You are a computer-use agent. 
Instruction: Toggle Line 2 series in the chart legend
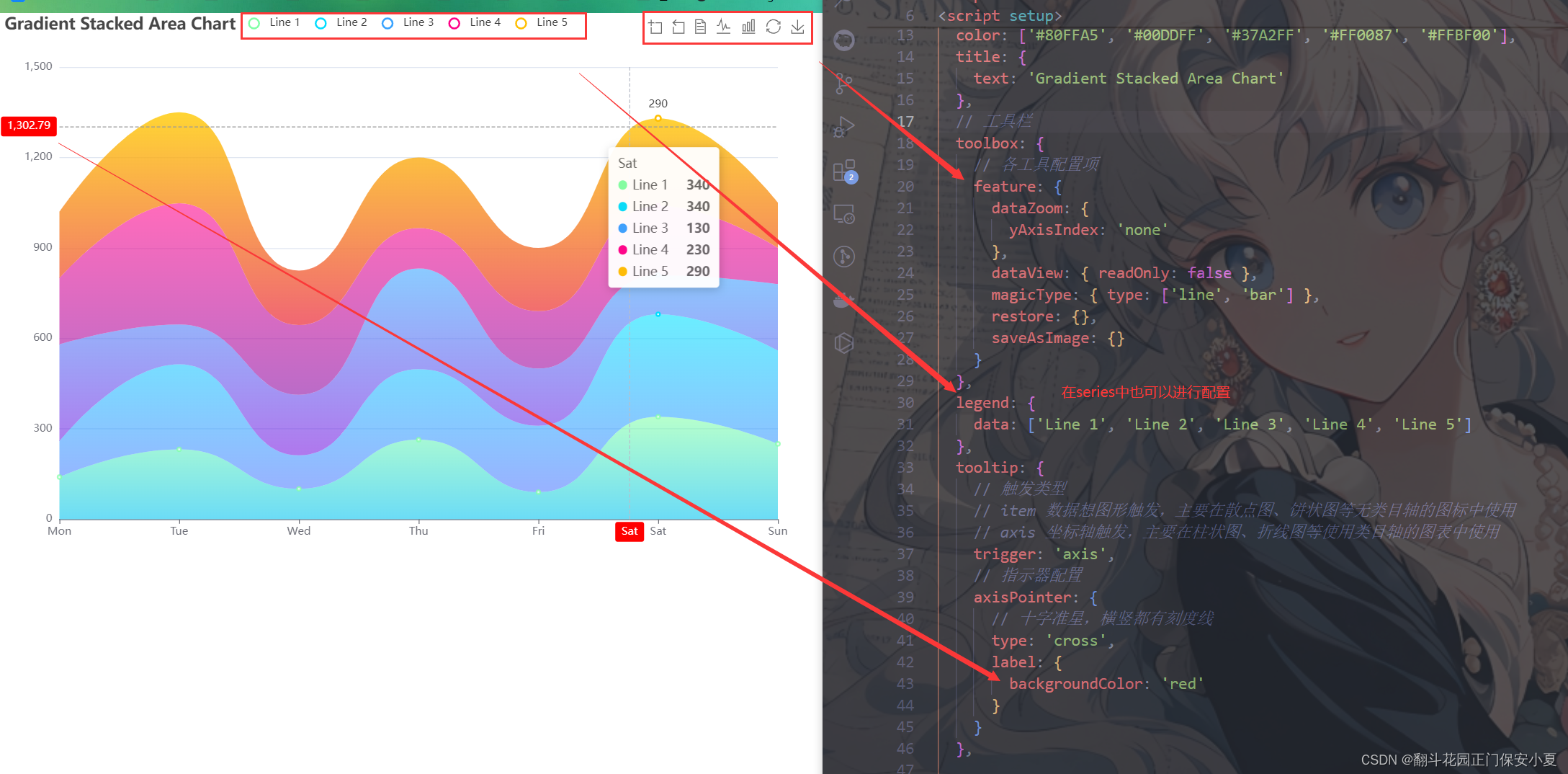[x=341, y=23]
